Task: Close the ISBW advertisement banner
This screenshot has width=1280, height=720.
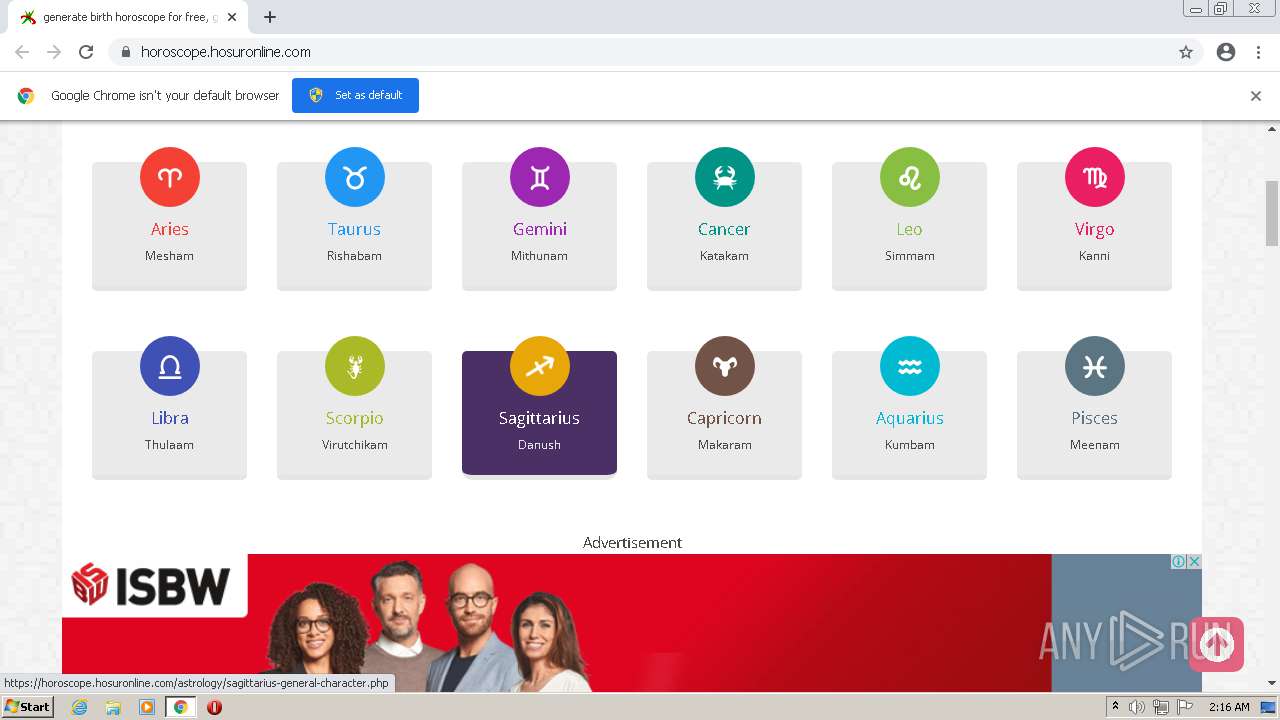Action: point(1194,562)
